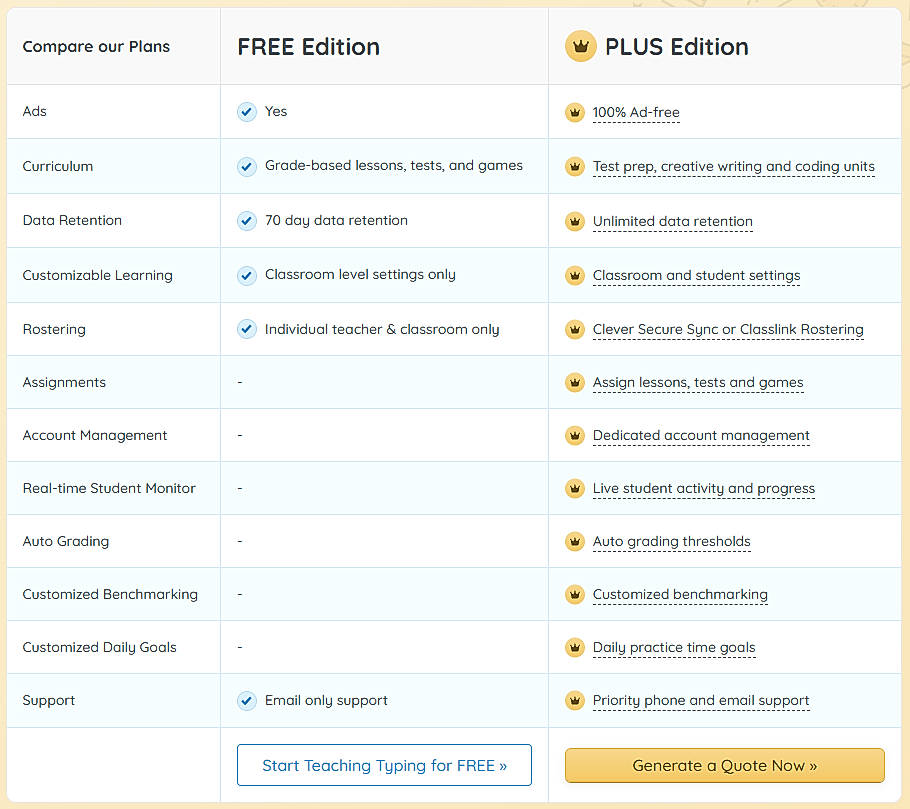Click the crown icon beside Live student activity
910x809 pixels.
[x=575, y=488]
